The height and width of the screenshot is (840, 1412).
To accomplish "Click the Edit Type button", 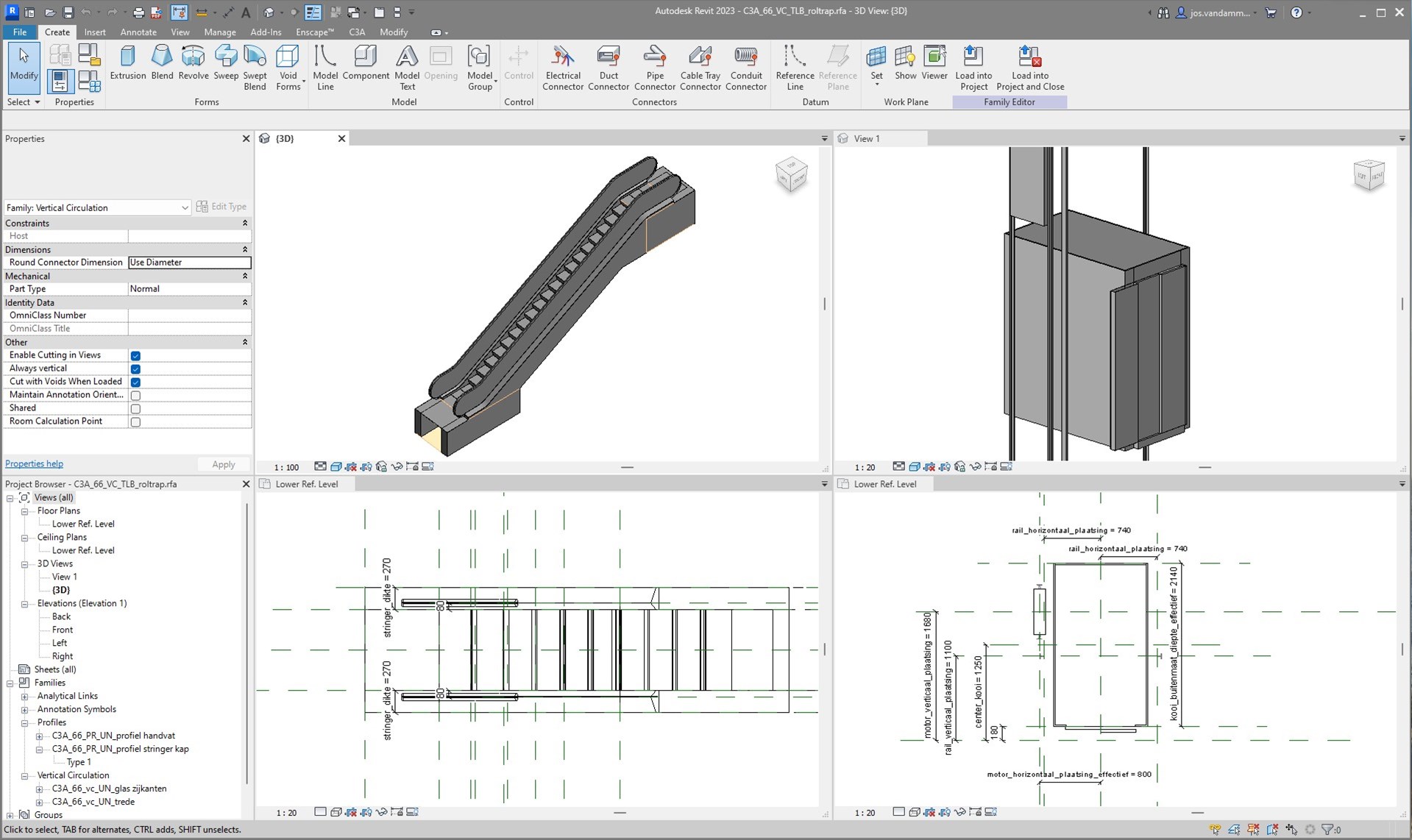I will pyautogui.click(x=221, y=207).
